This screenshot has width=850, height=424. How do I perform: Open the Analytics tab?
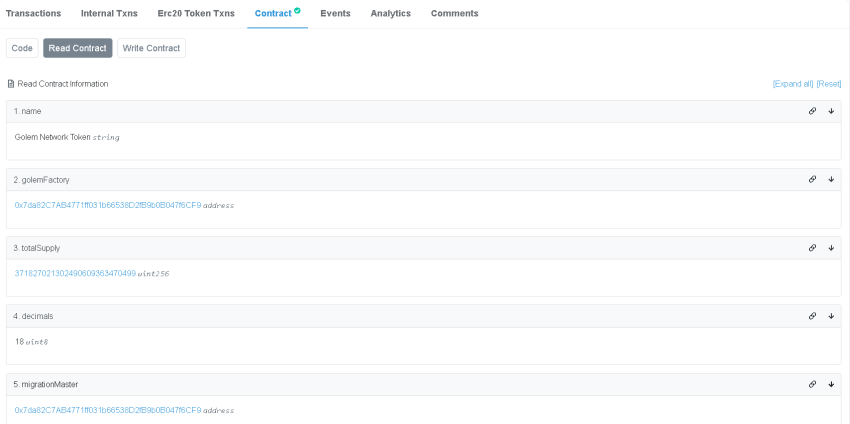tap(391, 14)
